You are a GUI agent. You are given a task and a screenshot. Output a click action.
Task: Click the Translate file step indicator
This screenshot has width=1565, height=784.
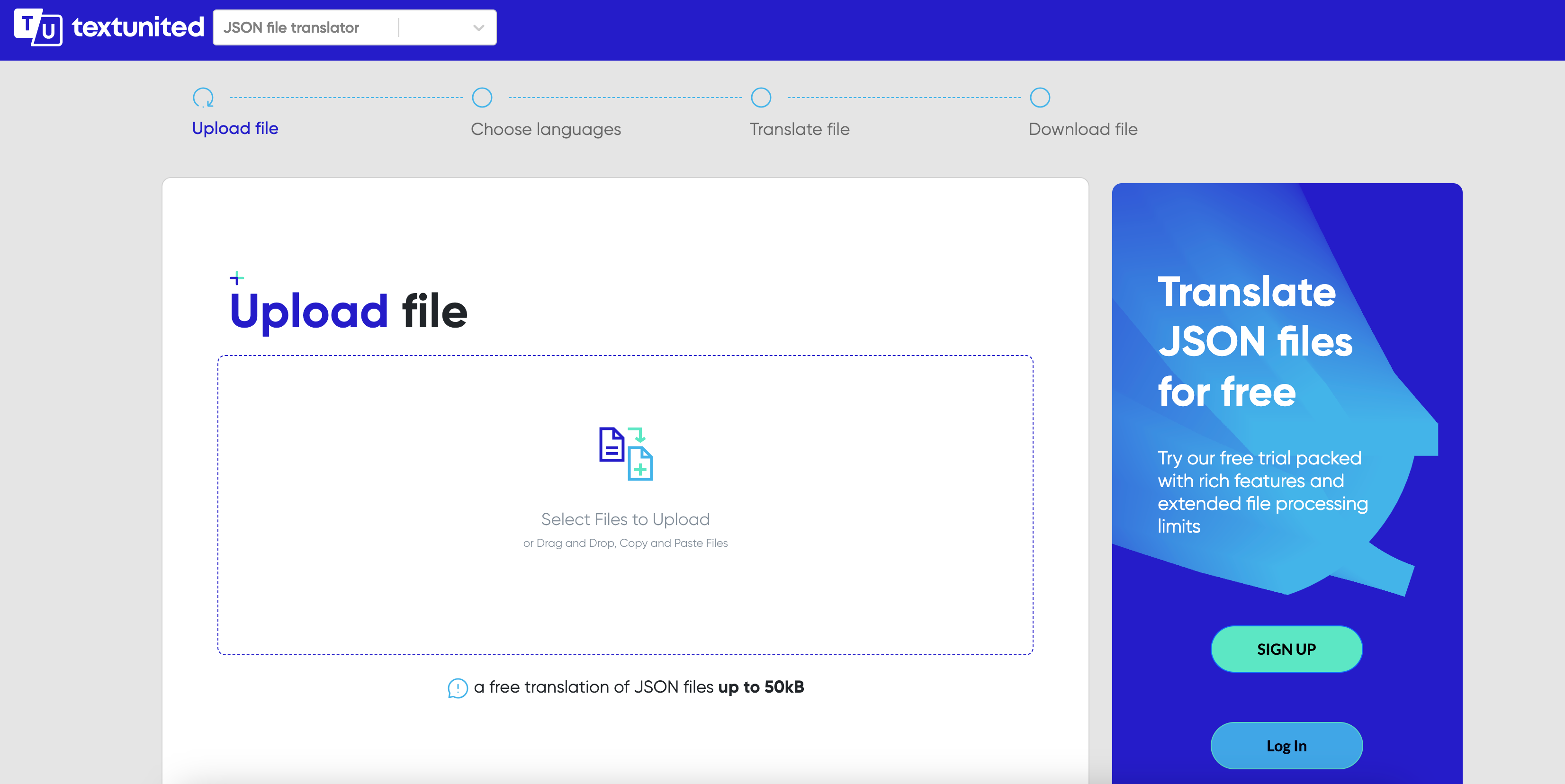pyautogui.click(x=760, y=97)
